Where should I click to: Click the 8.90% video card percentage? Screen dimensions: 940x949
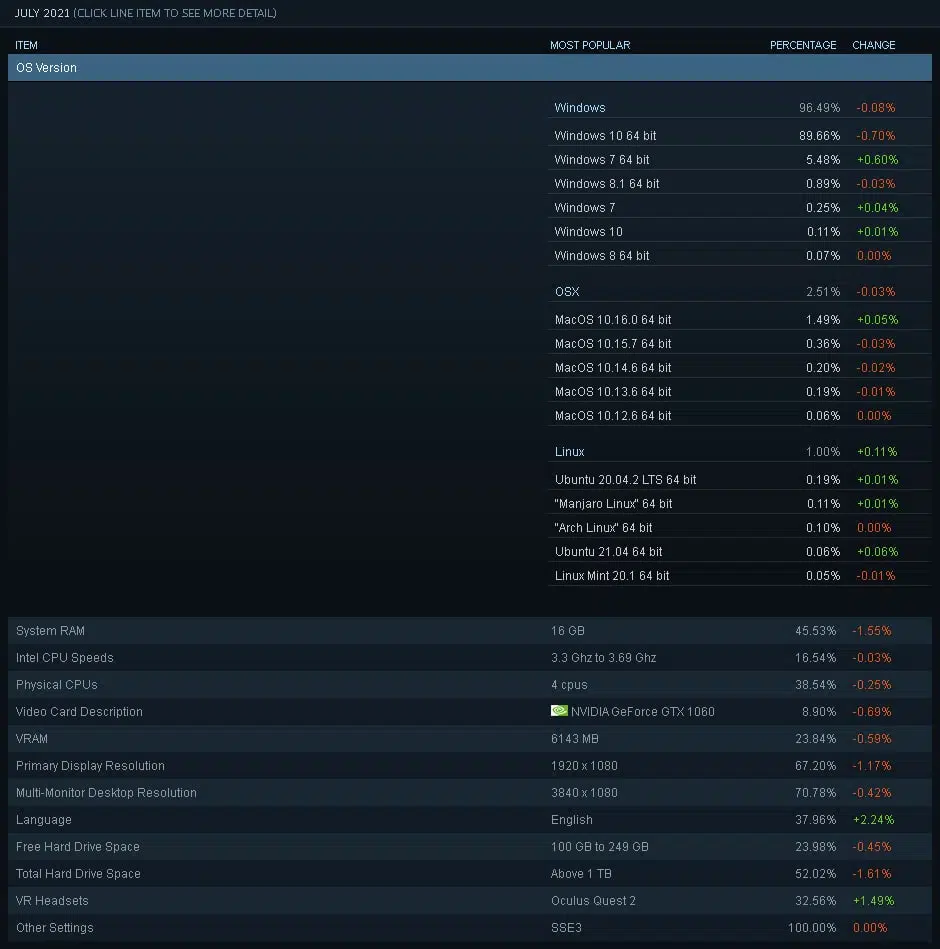[x=819, y=712]
